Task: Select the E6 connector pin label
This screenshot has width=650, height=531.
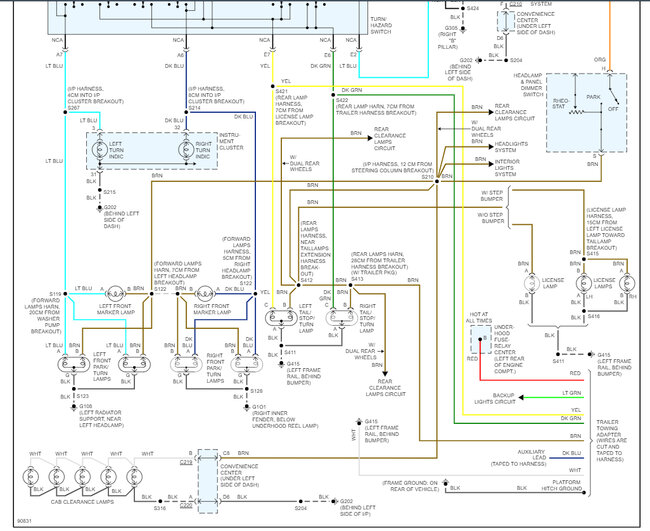Action: [327, 55]
